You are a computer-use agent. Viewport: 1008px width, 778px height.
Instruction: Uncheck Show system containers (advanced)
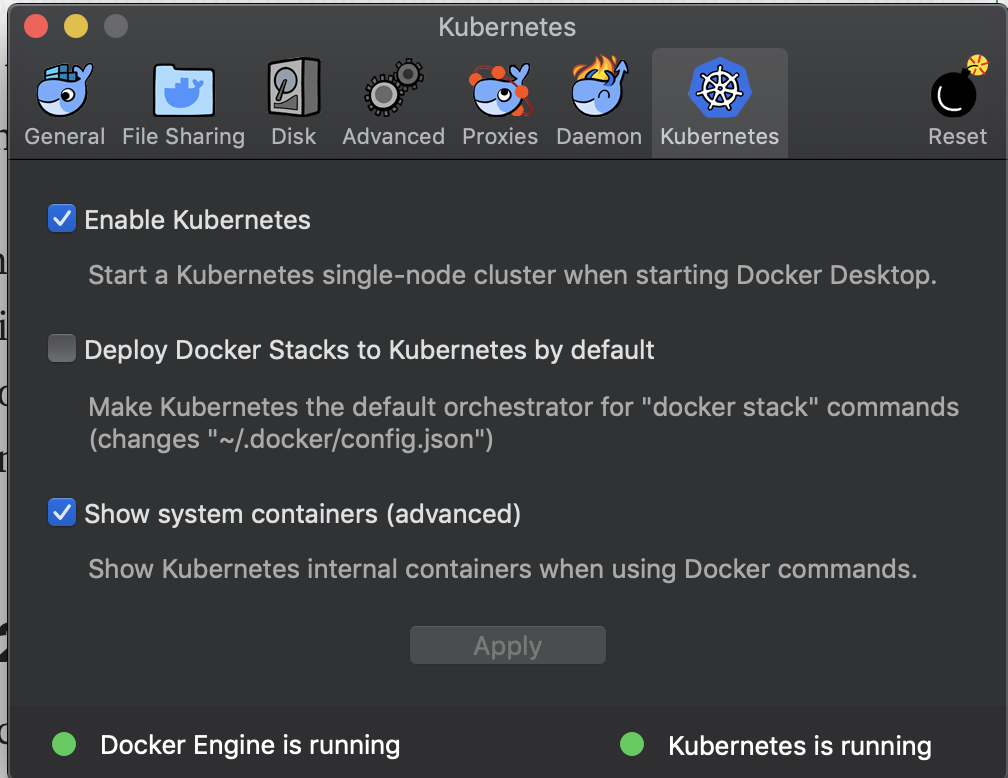coord(62,513)
